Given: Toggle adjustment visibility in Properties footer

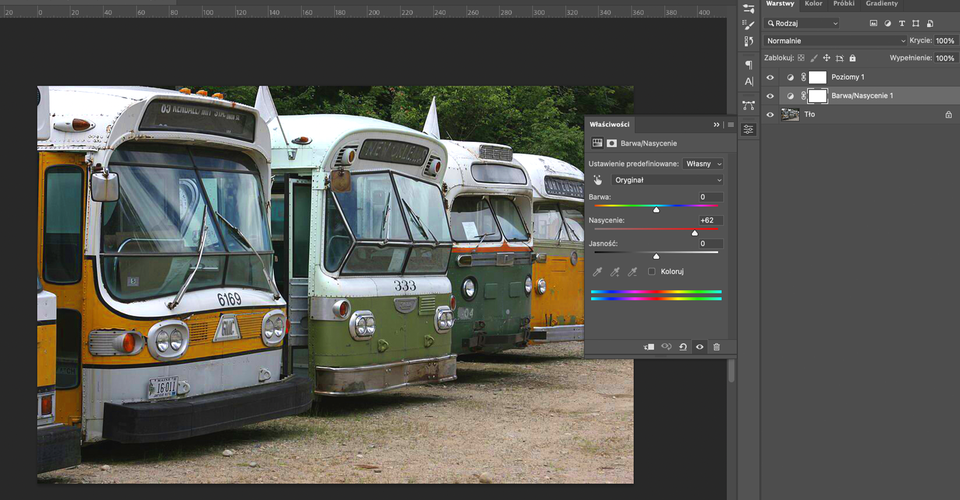Looking at the screenshot, I should point(700,347).
